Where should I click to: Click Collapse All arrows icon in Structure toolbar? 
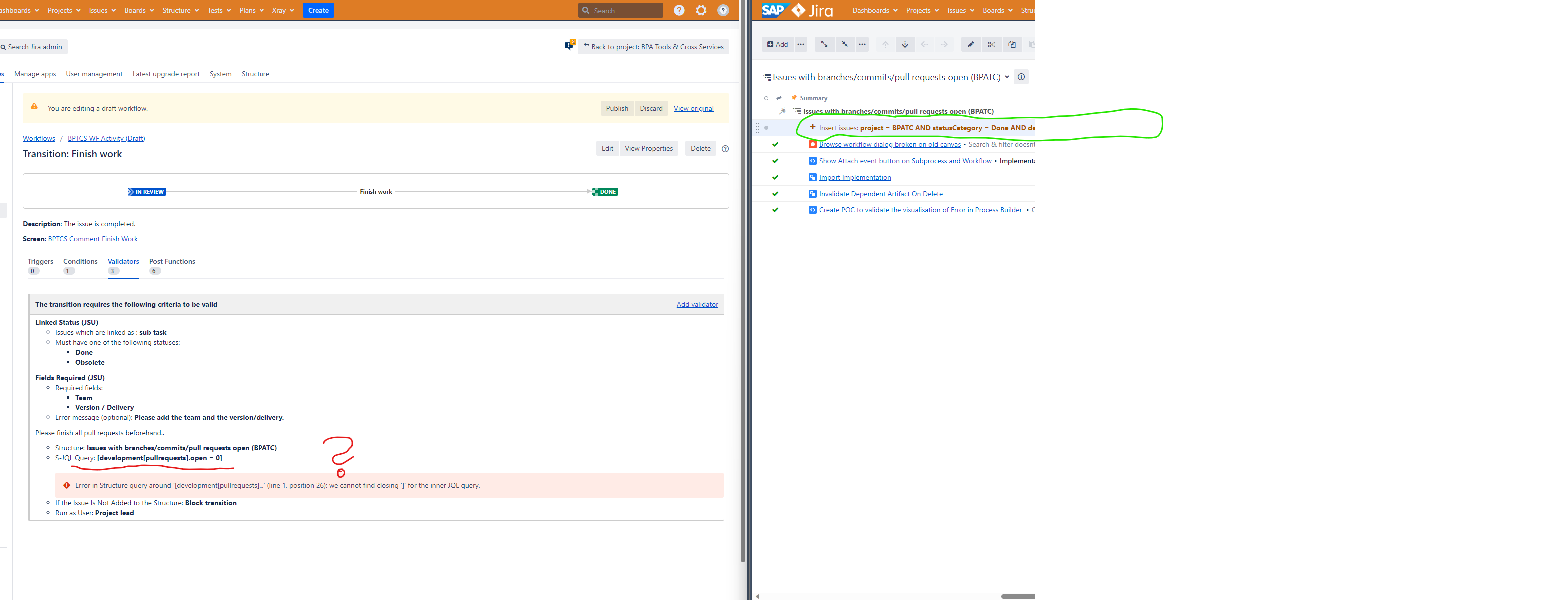coord(845,44)
